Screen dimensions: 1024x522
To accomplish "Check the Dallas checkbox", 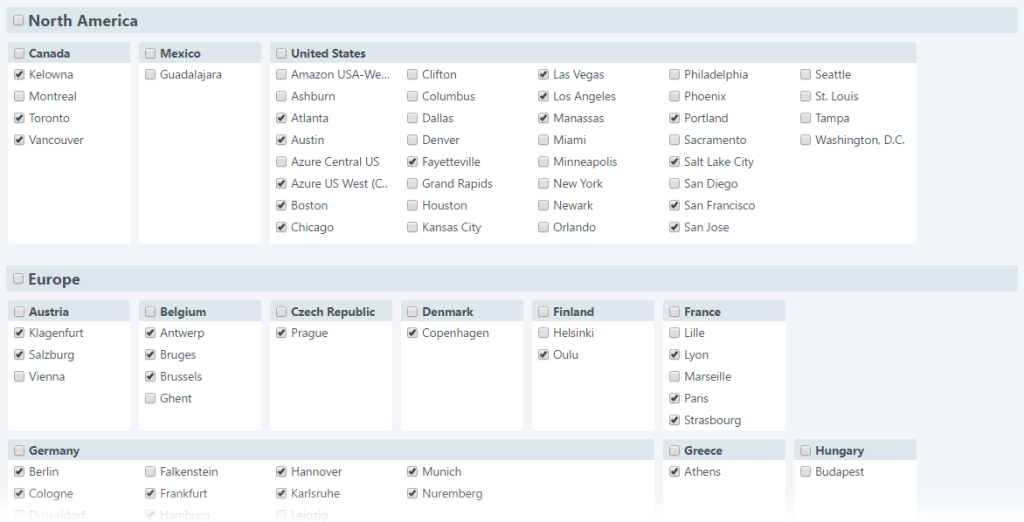I will tap(412, 118).
